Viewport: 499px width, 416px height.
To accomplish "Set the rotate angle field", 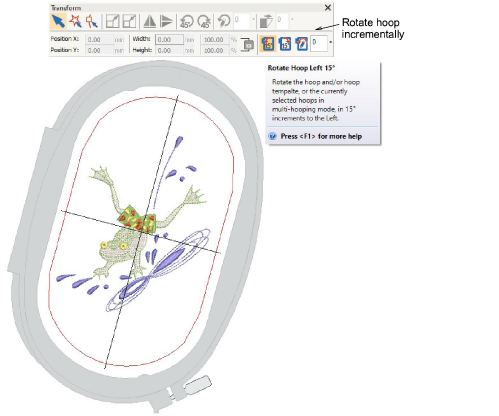I will pos(241,21).
